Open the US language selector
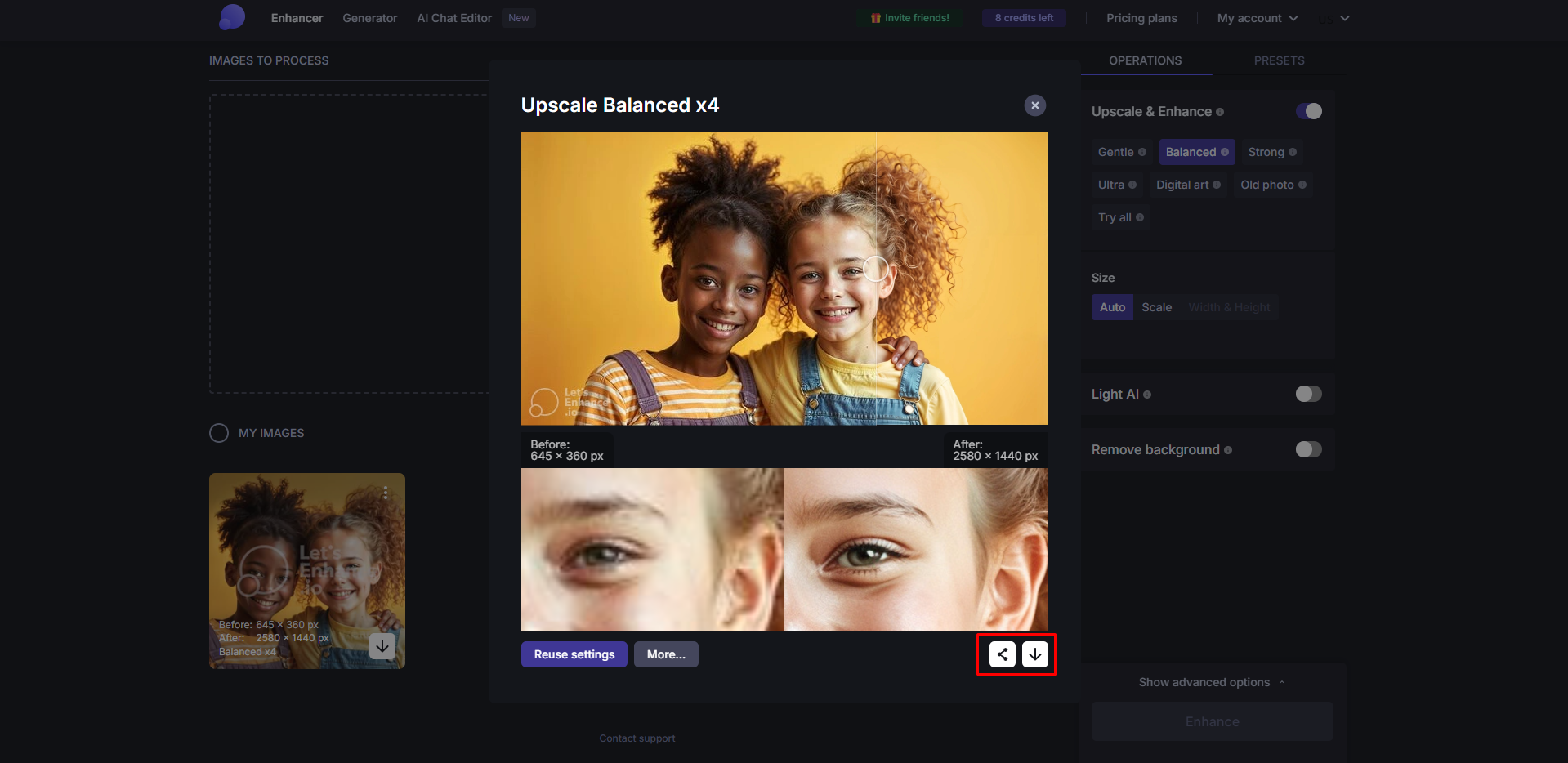 pyautogui.click(x=1333, y=17)
